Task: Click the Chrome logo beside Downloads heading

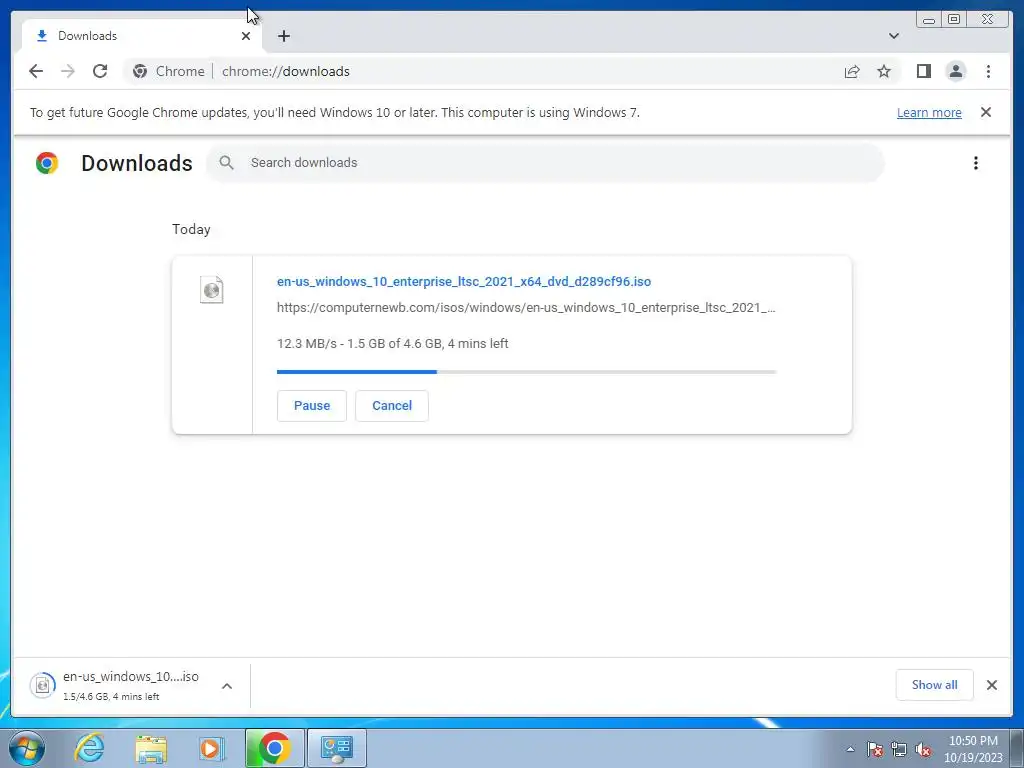Action: pos(46,163)
